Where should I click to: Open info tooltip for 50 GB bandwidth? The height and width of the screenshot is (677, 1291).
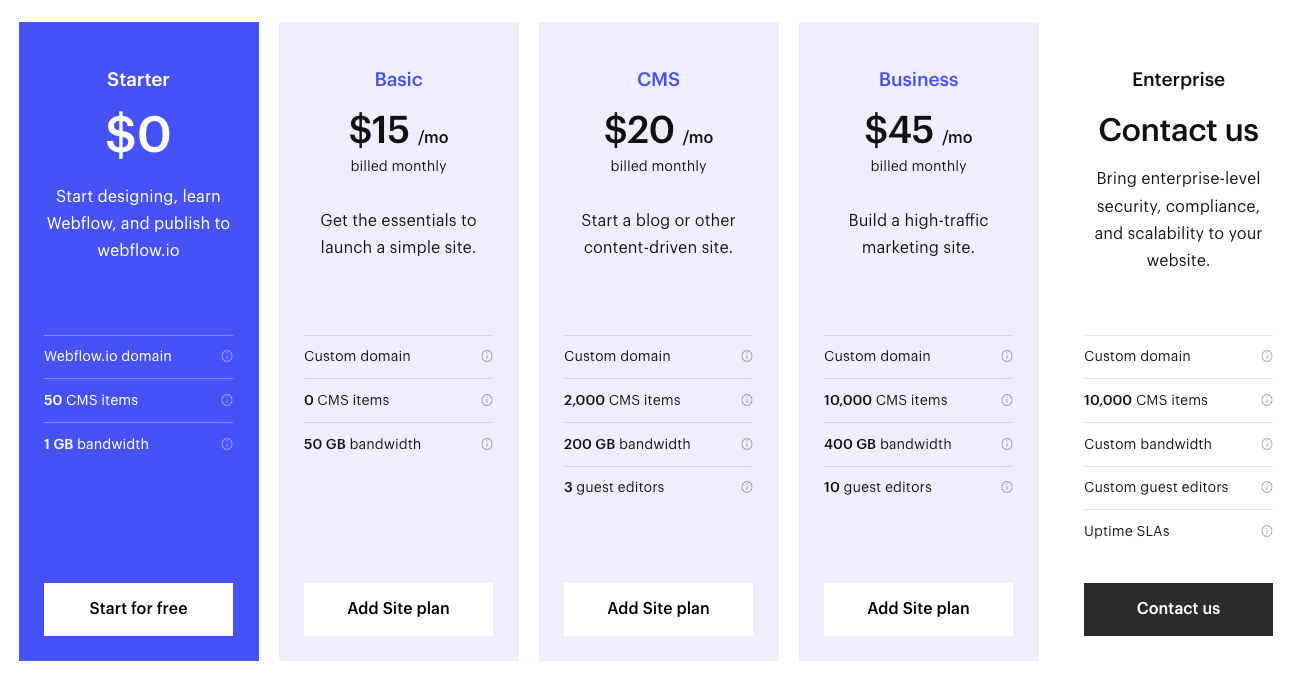coord(487,444)
